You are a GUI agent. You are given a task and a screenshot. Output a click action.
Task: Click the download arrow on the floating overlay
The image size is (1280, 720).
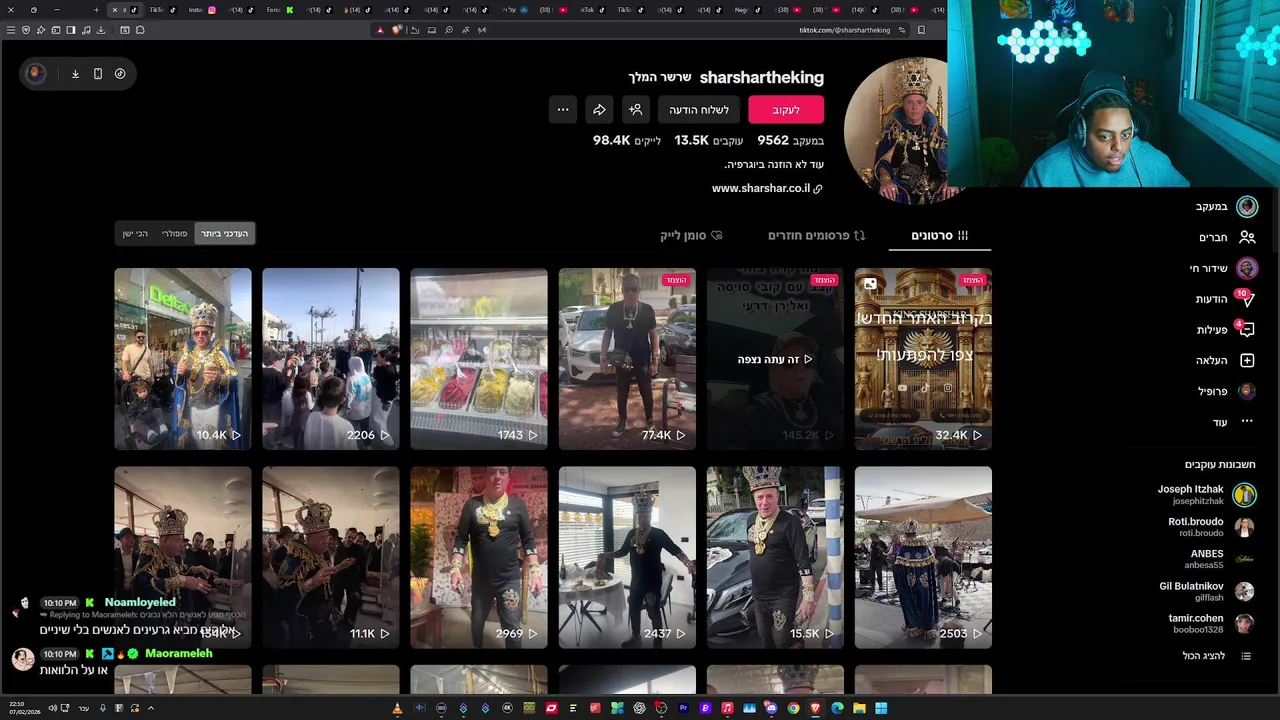75,74
